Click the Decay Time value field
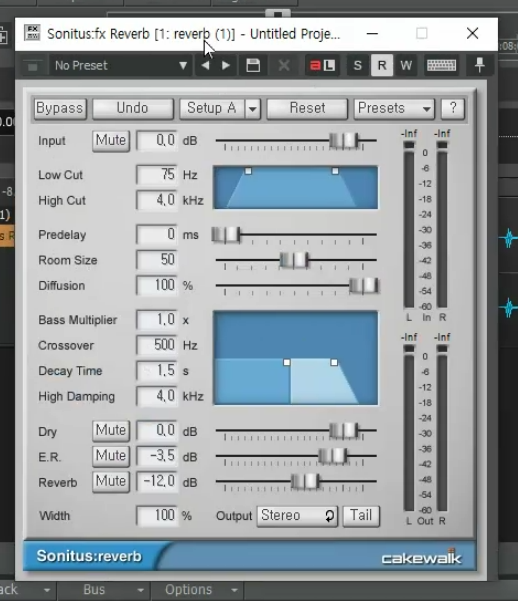Viewport: 518px width, 601px height. pos(157,371)
